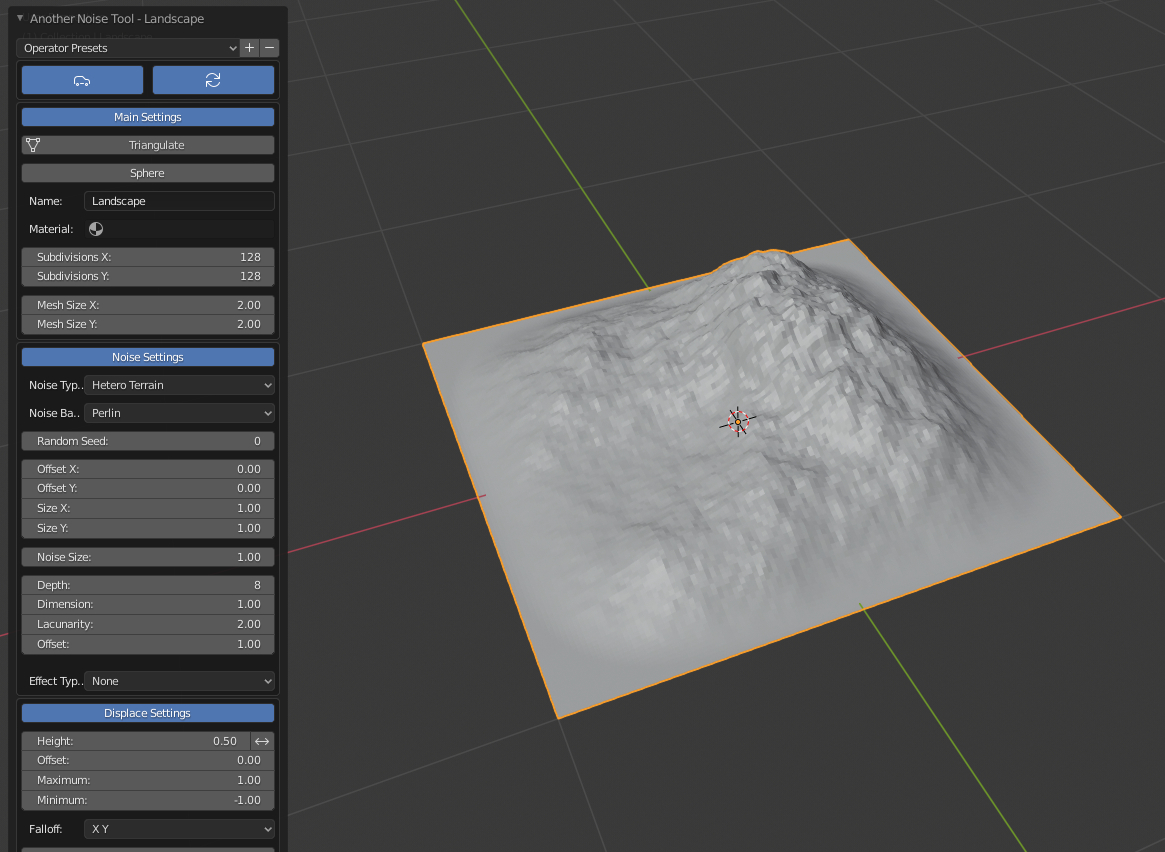
Task: Click the Minimum value field
Action: [x=148, y=800]
